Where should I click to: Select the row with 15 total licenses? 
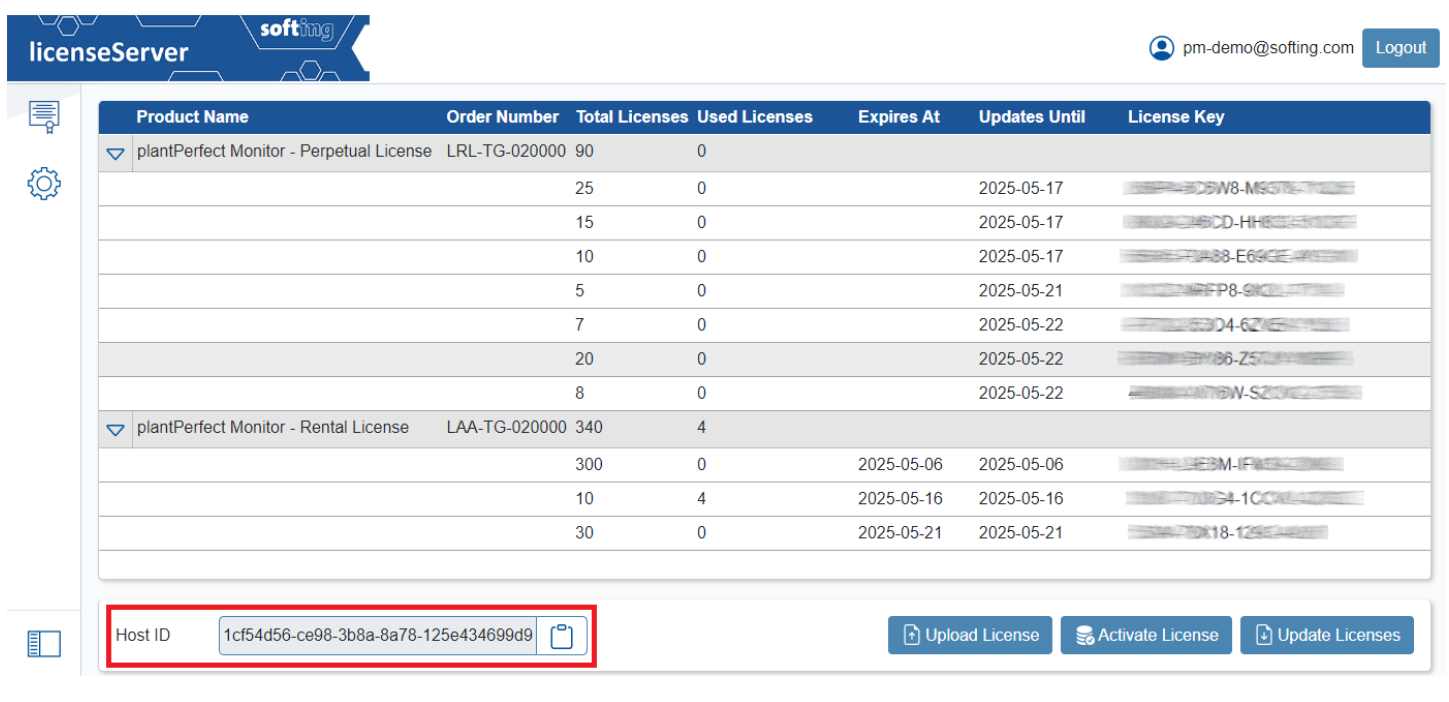[764, 222]
